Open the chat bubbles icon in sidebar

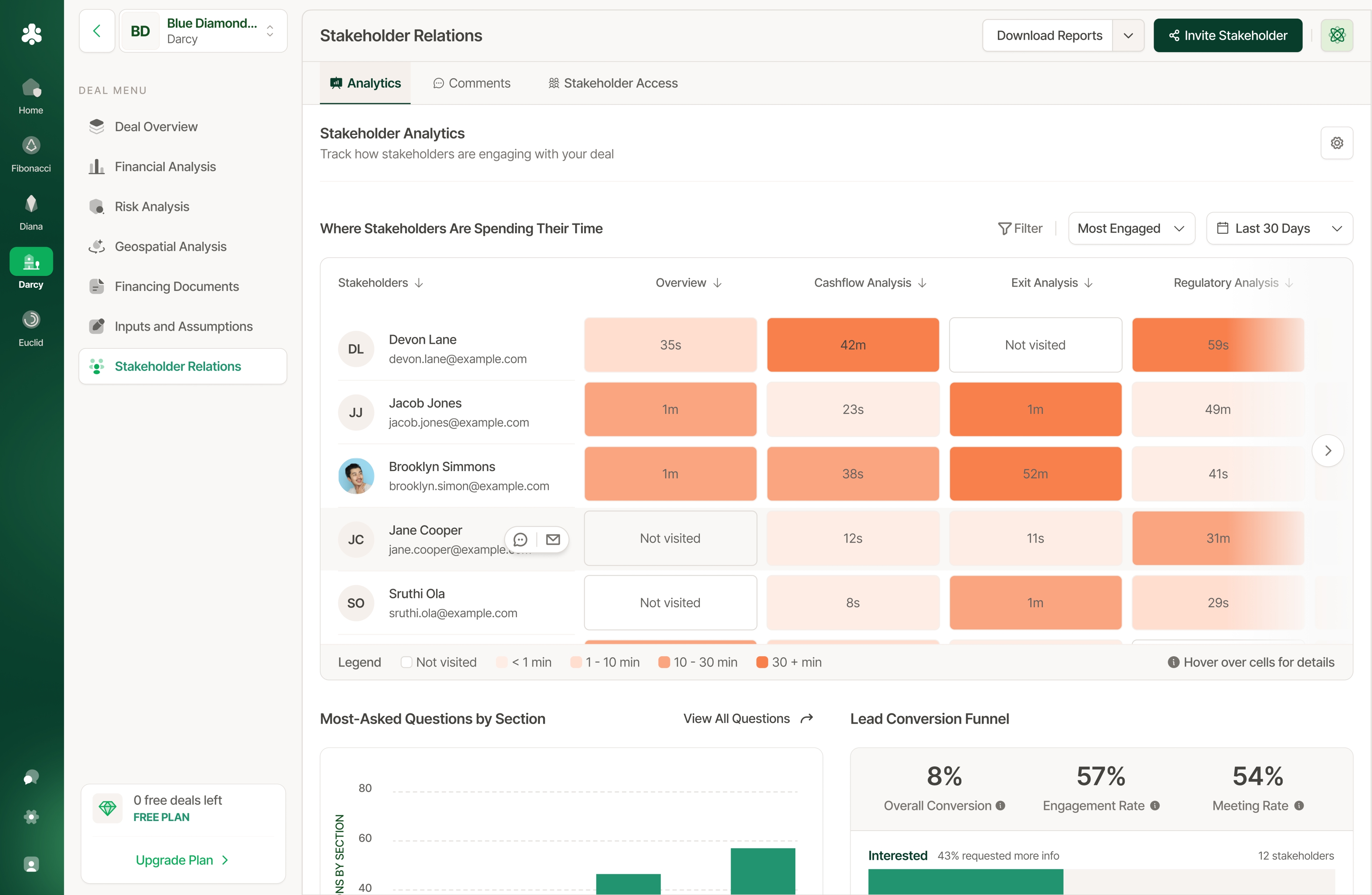coord(31,777)
